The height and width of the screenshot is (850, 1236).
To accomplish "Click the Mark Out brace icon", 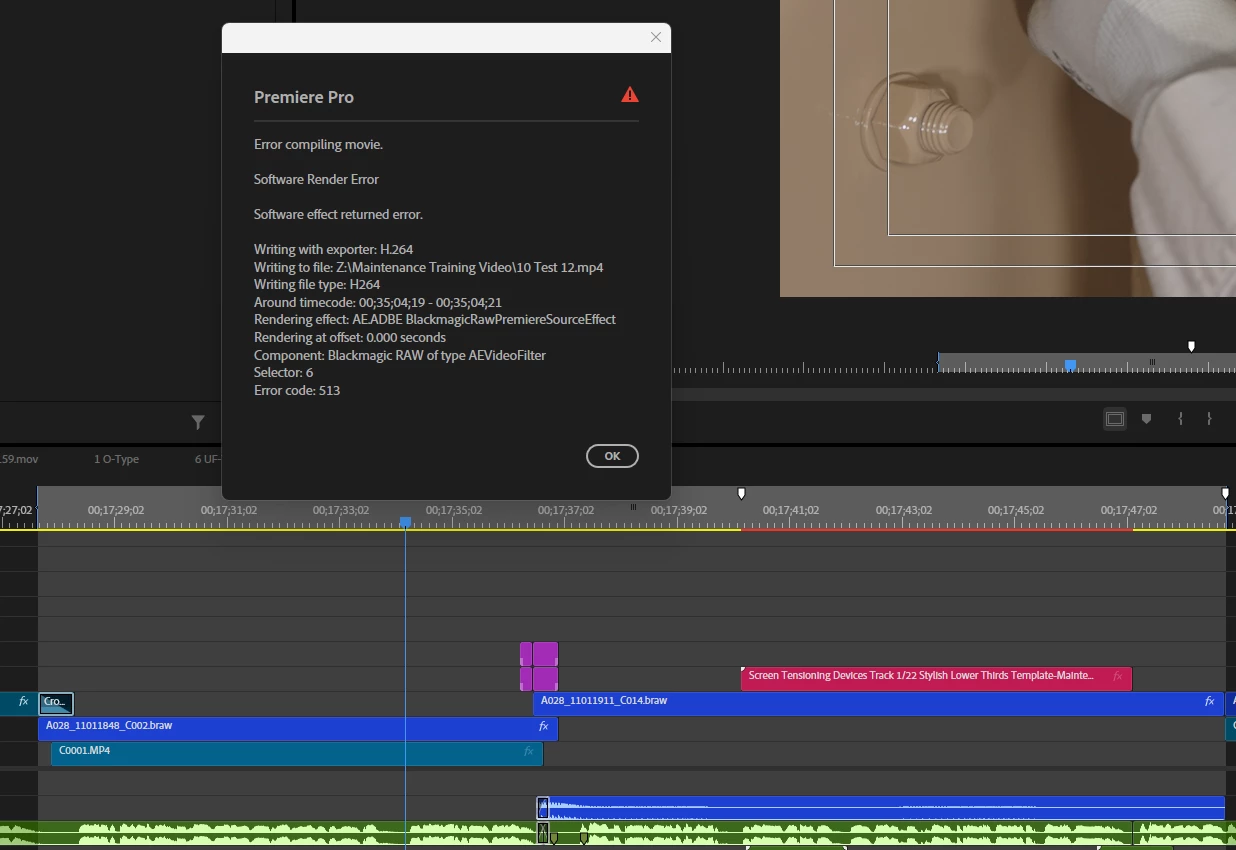I will pyautogui.click(x=1209, y=419).
